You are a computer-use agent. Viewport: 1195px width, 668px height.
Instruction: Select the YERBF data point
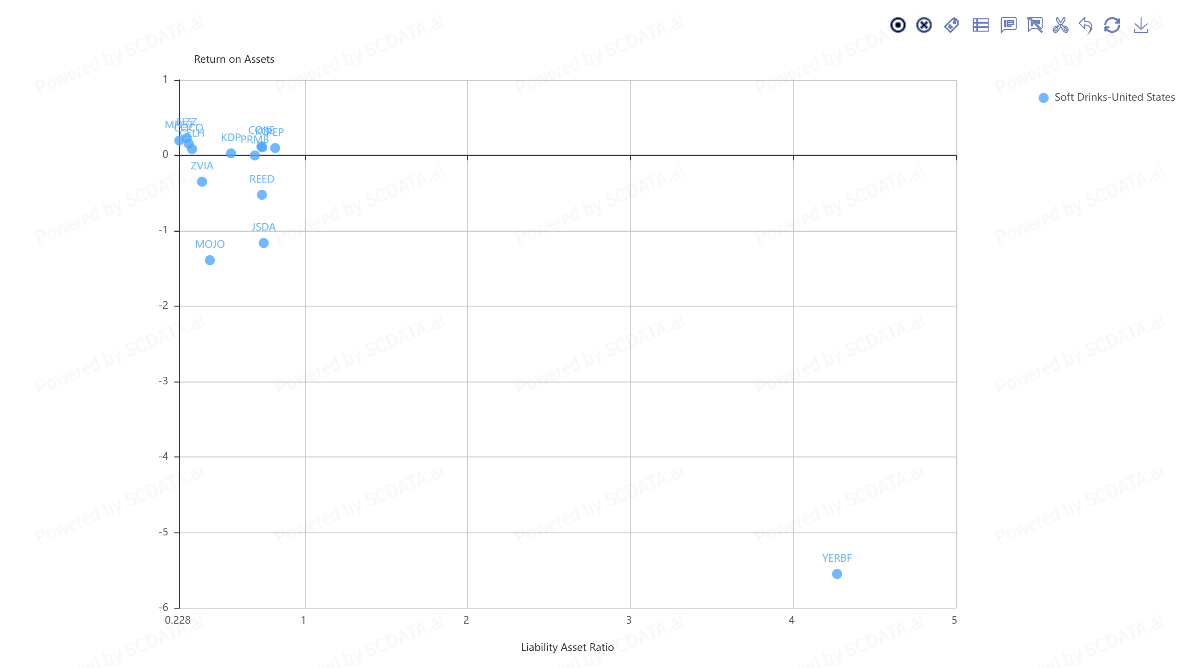point(837,574)
